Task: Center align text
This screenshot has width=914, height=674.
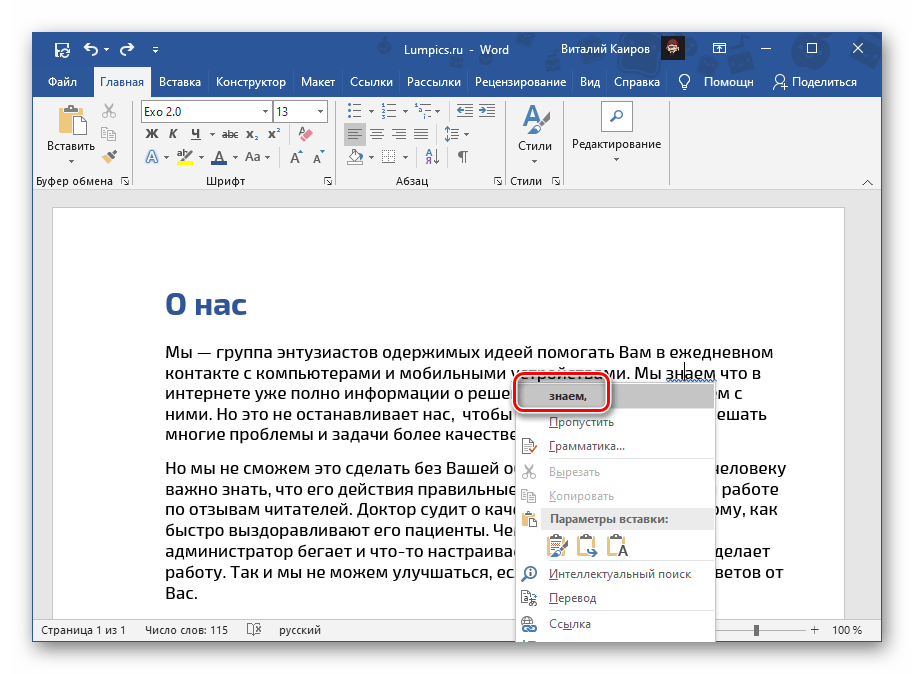Action: (377, 135)
